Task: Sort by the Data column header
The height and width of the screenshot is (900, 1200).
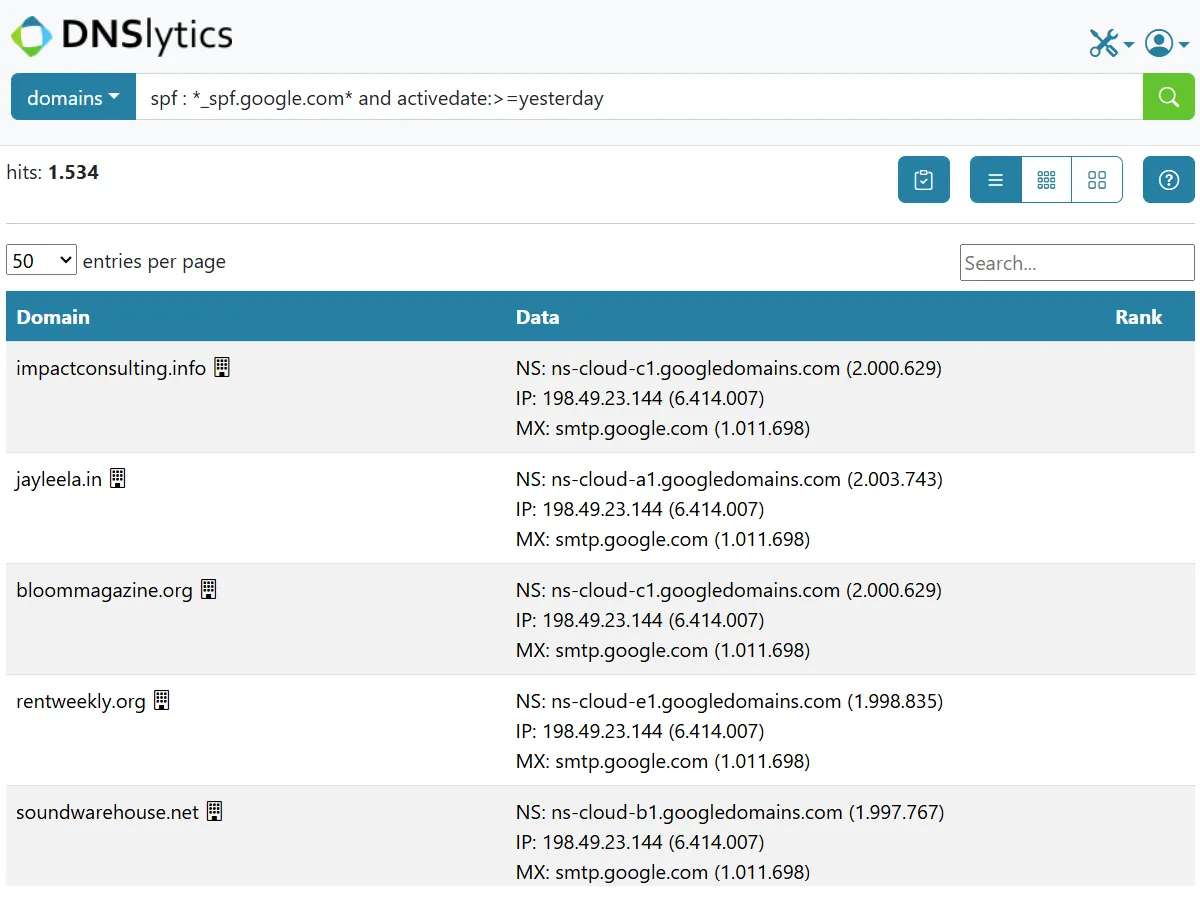Action: pos(537,317)
